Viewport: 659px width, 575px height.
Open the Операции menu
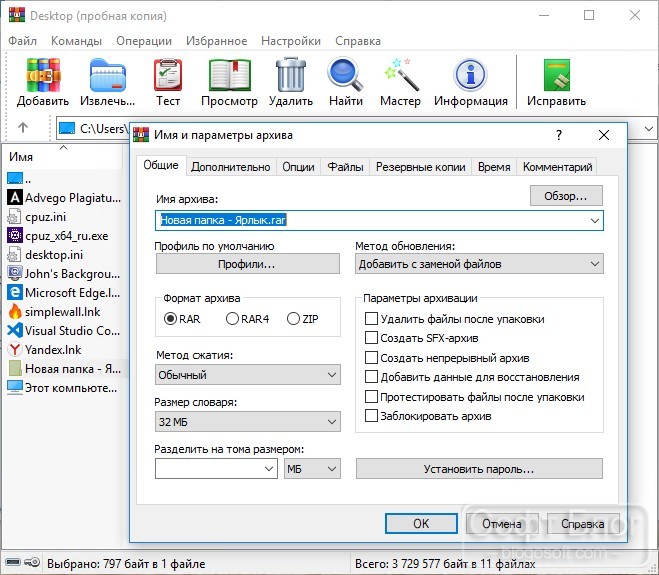coord(144,41)
